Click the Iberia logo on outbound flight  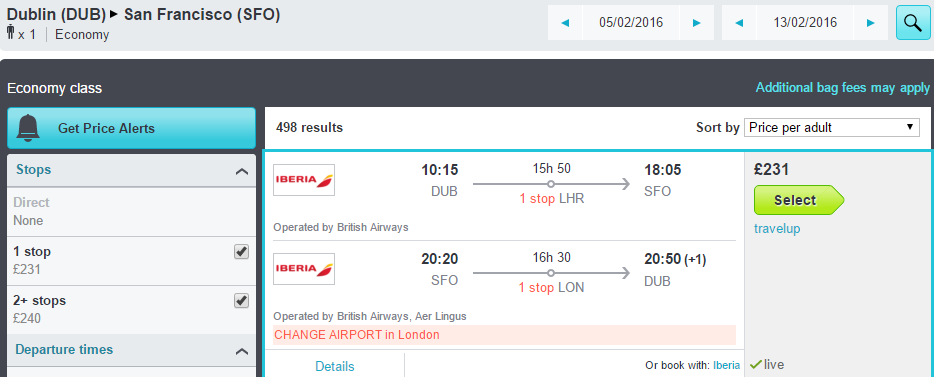click(x=304, y=180)
